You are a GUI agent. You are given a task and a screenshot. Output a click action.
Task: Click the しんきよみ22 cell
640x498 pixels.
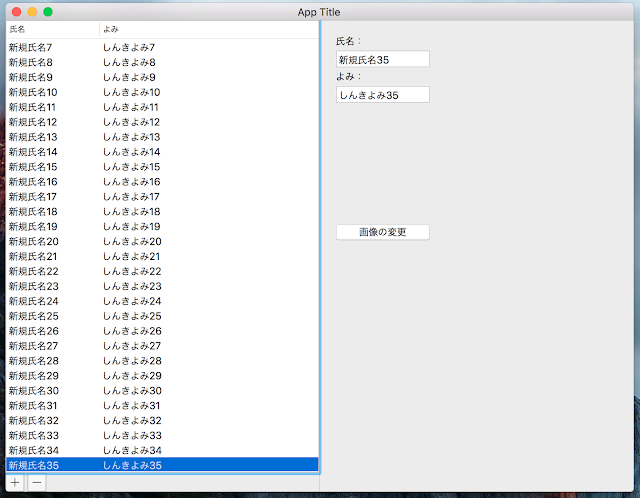(132, 271)
